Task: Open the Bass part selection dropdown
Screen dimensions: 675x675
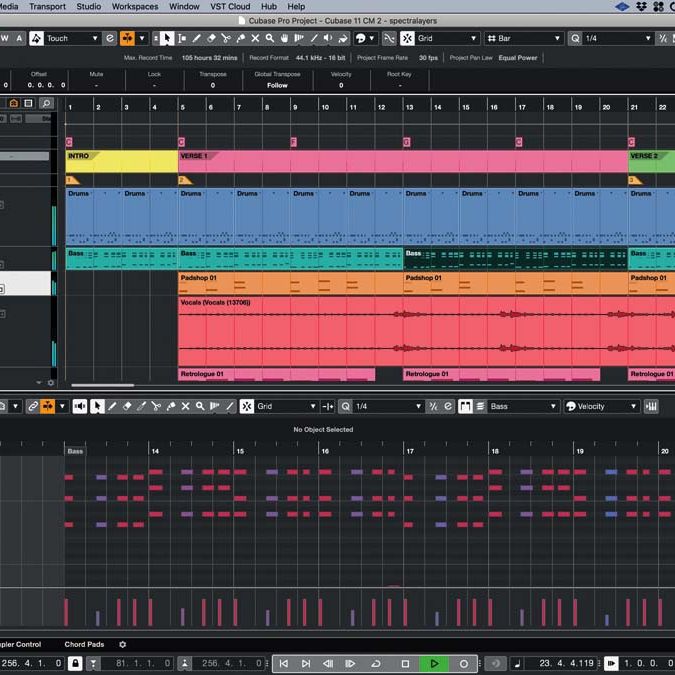Action: (523, 406)
